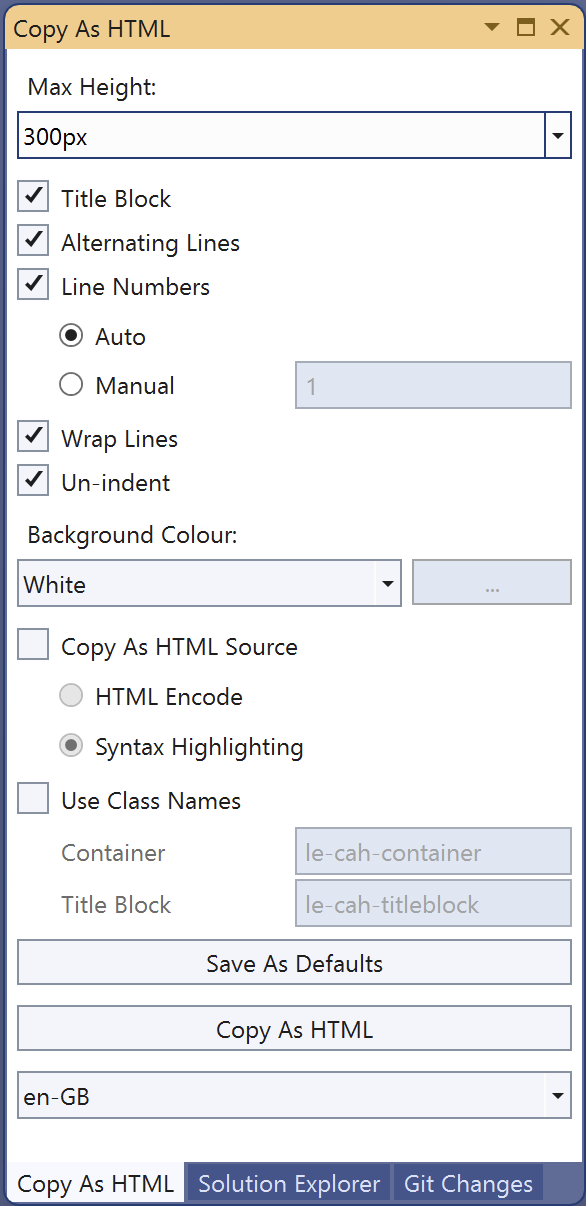Disable the Un-indent setting
The image size is (586, 1206).
33,480
